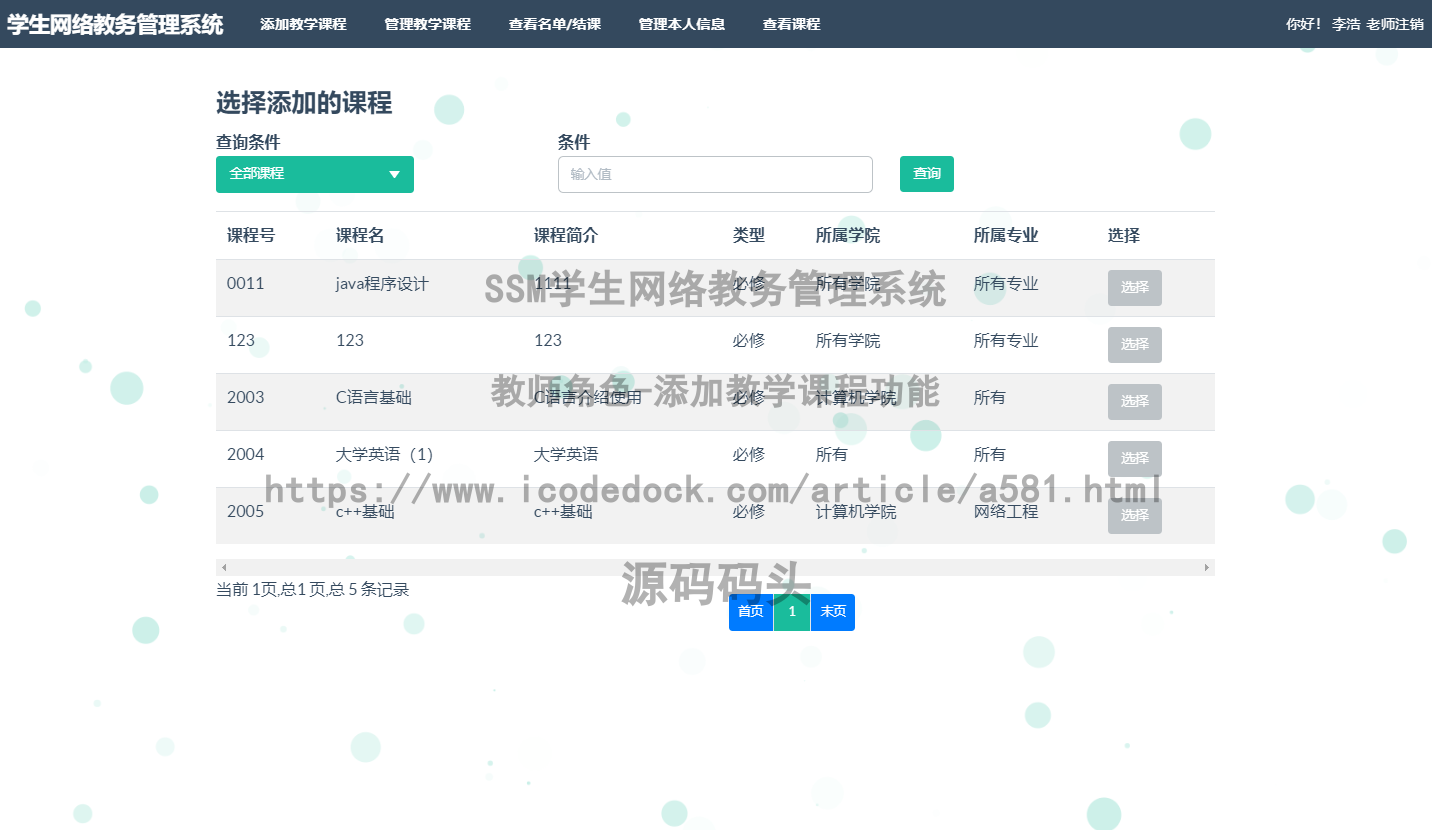This screenshot has height=830, width=1432.
Task: Focus the 输入值 condition input field
Action: coord(714,174)
